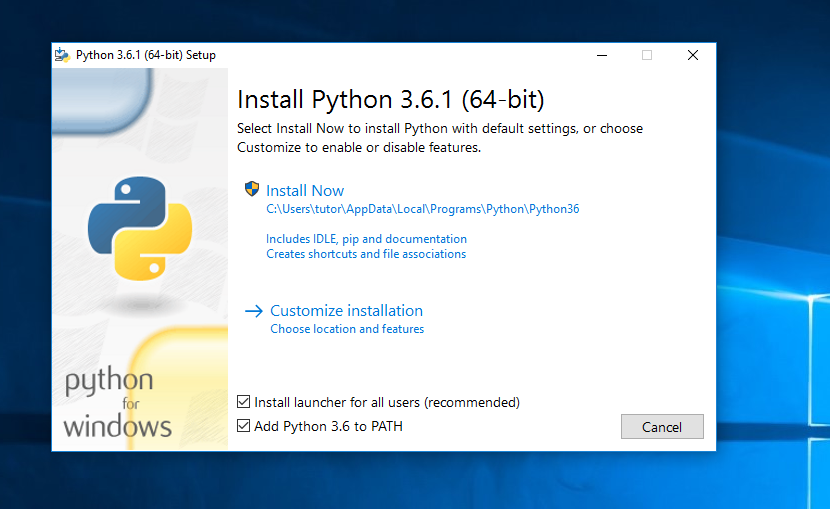Viewport: 830px width, 509px height.
Task: Cancel the Python setup
Action: [x=662, y=426]
